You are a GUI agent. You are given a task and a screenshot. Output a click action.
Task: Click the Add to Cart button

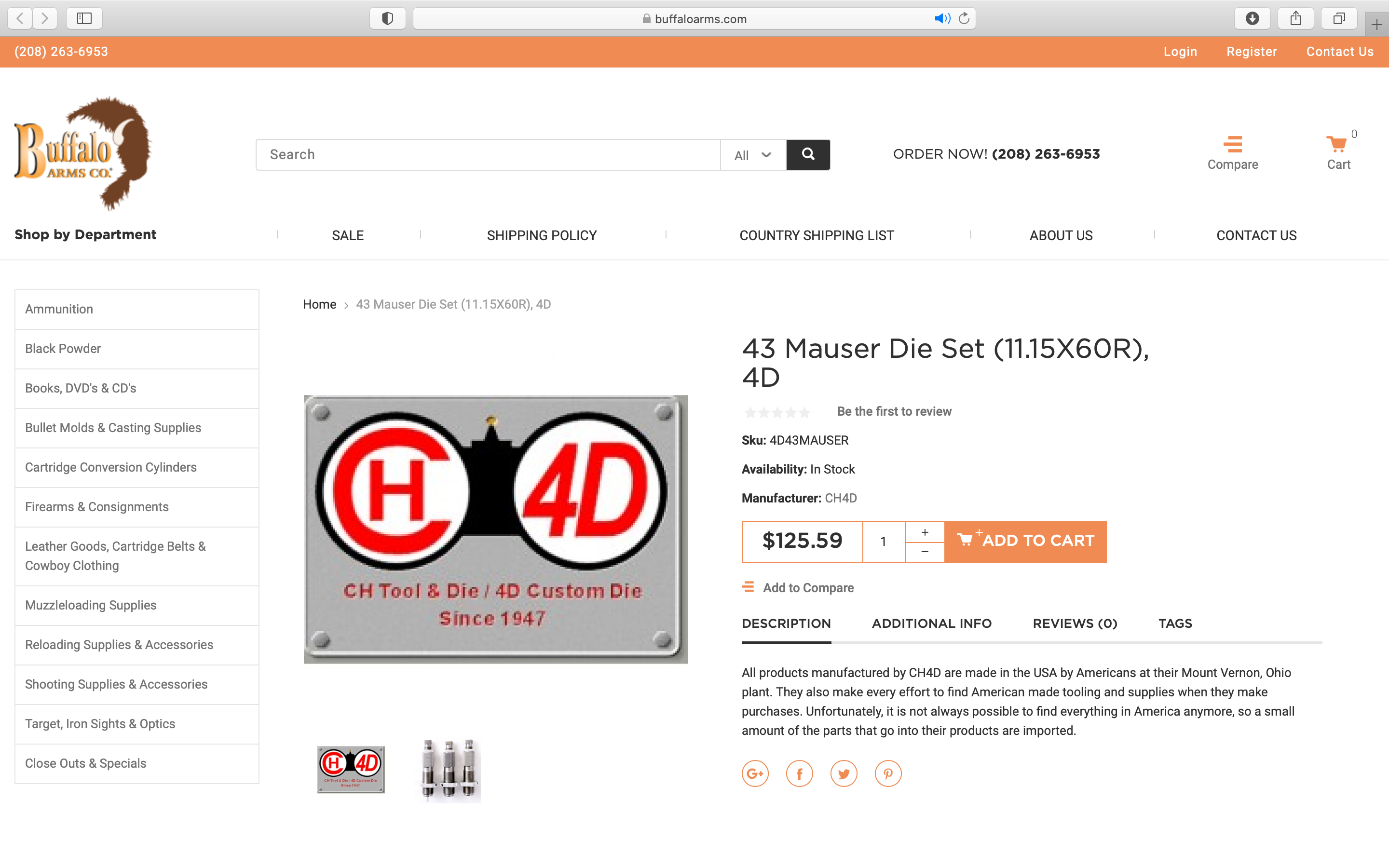tap(1025, 542)
